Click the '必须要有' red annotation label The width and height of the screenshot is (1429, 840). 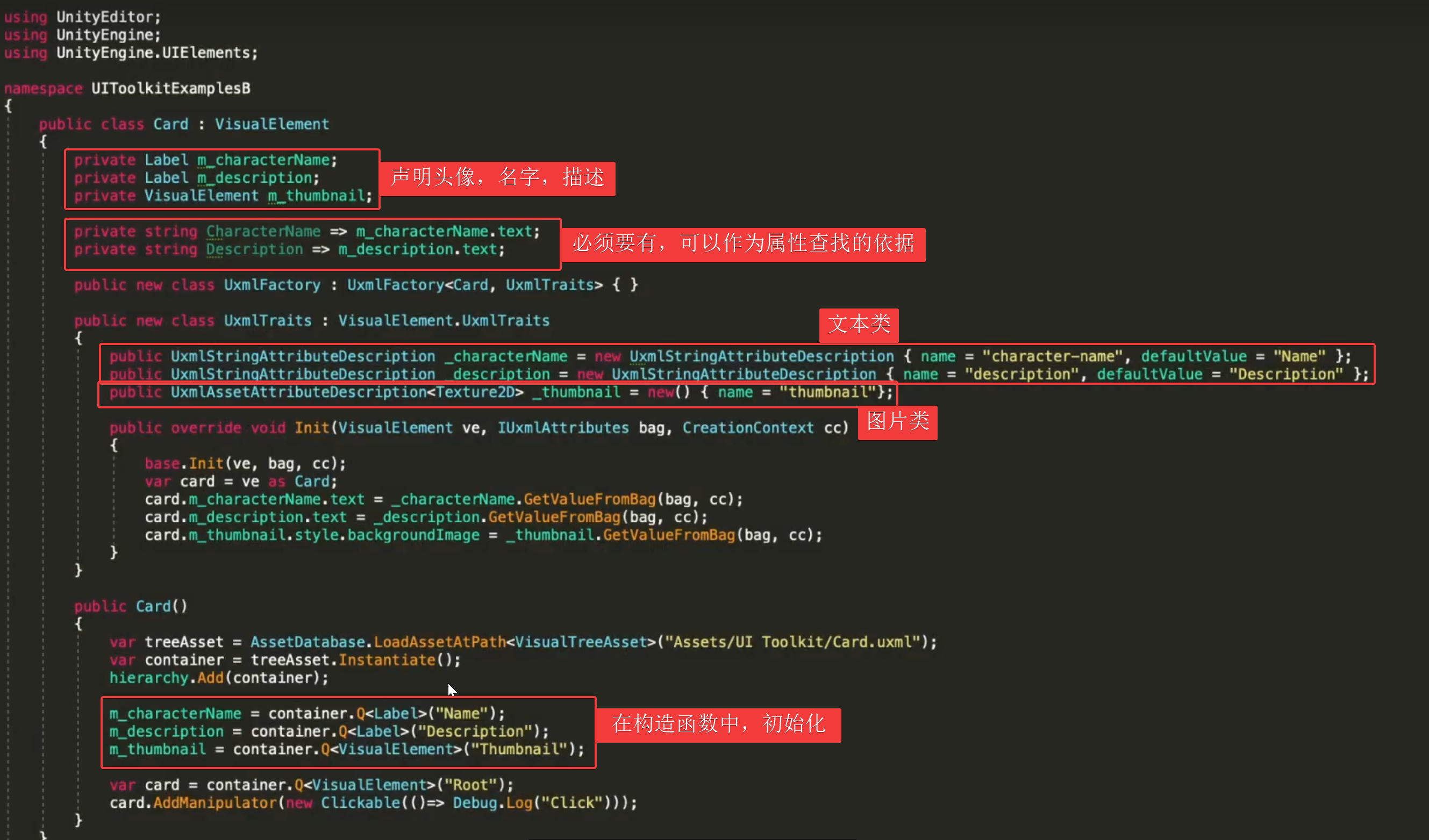tap(743, 244)
